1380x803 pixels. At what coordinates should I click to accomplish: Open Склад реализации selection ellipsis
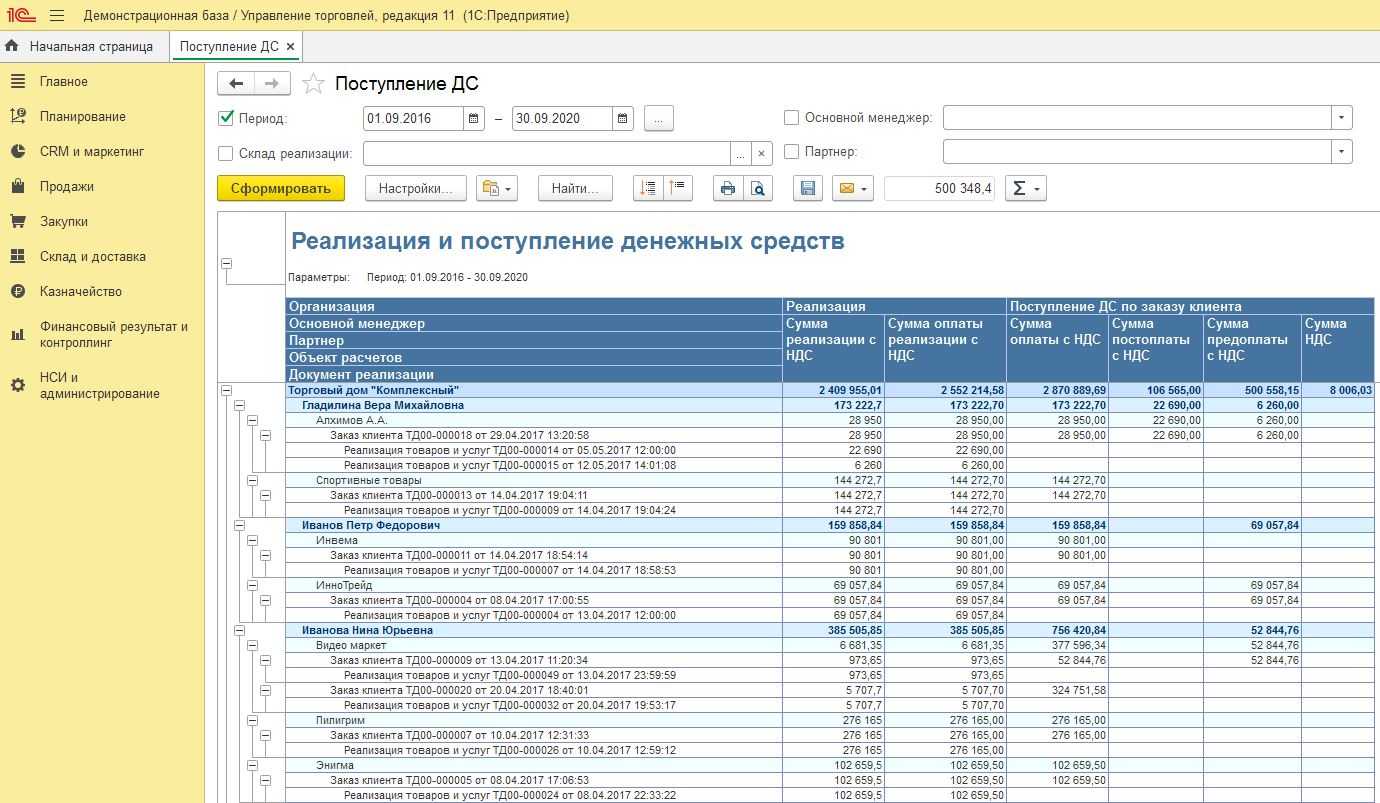tap(740, 153)
